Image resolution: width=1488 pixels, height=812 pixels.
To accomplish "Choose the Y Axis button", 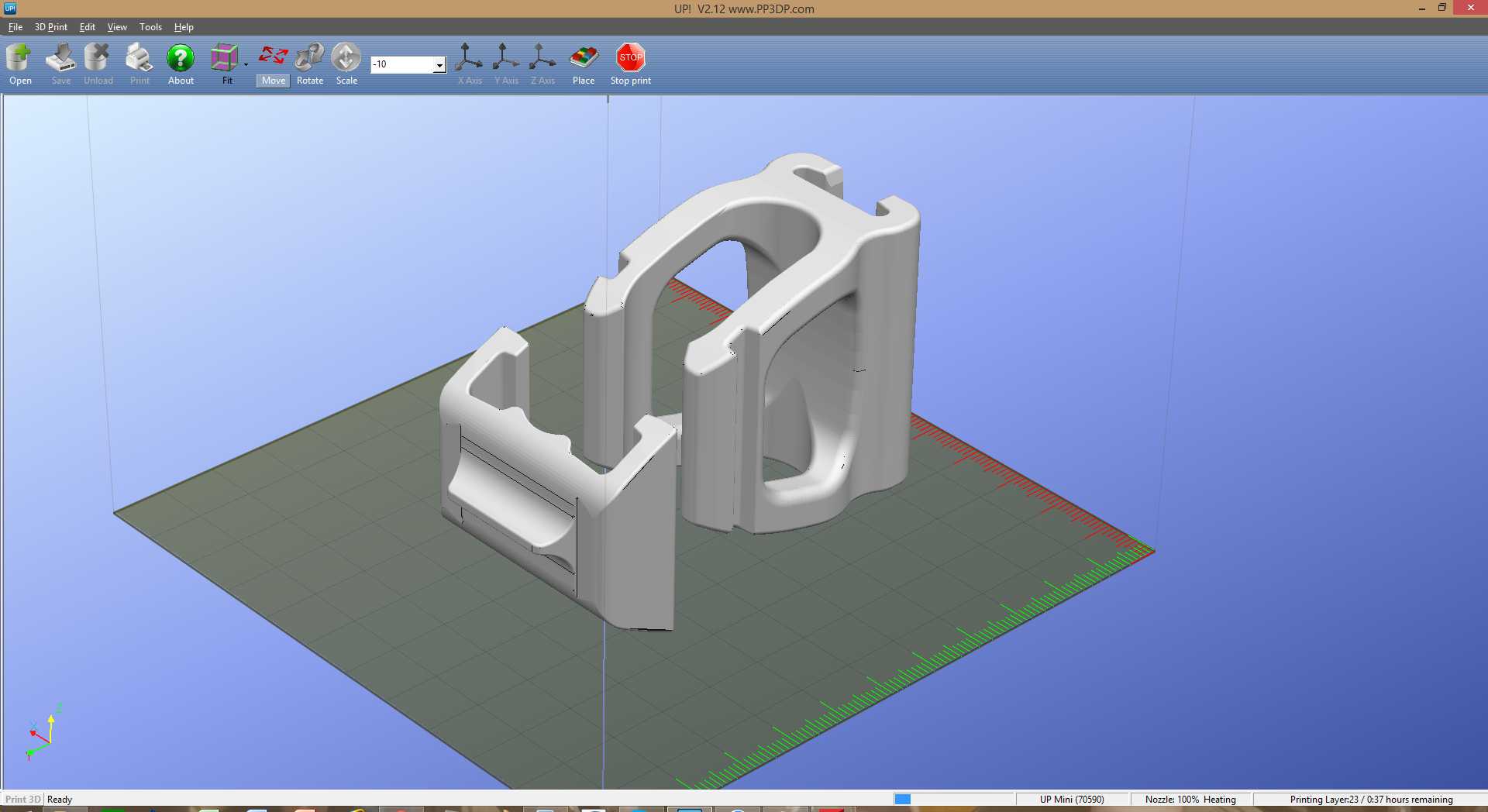I will (x=506, y=64).
